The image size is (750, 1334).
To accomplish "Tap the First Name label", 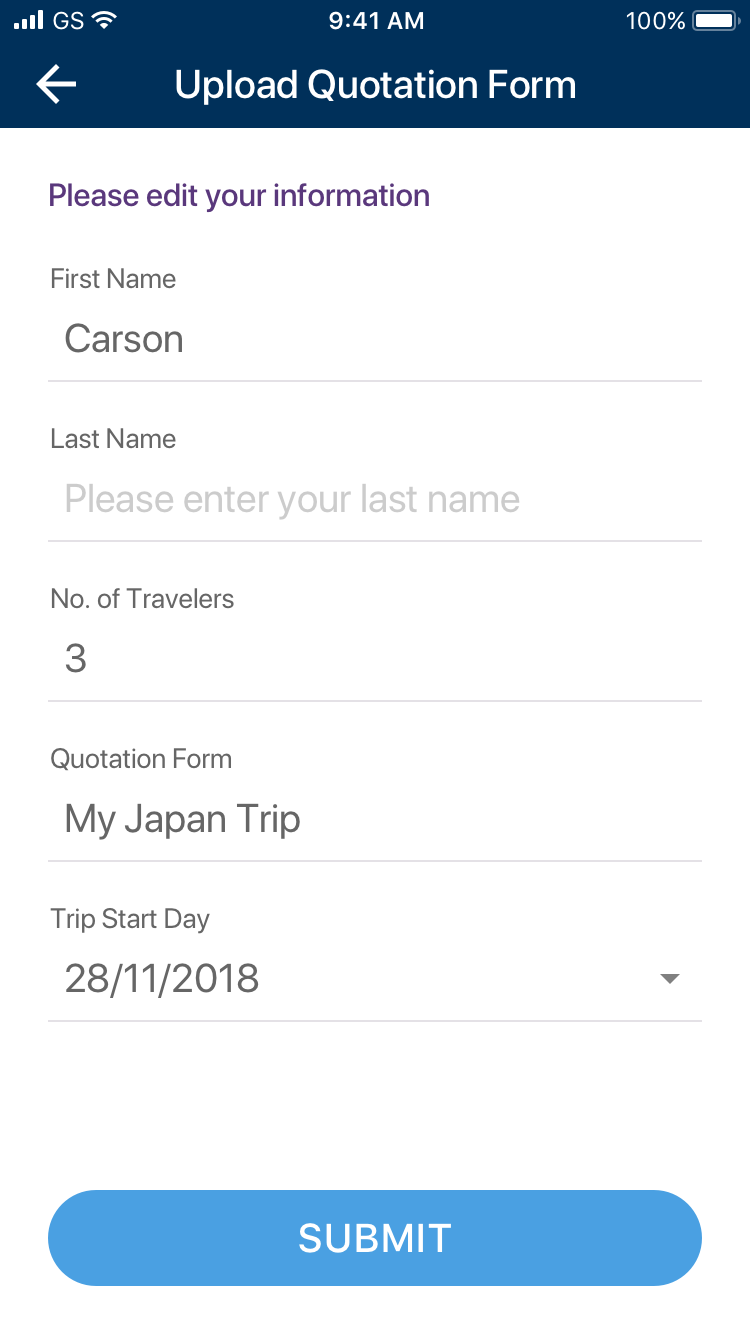I will point(113,279).
